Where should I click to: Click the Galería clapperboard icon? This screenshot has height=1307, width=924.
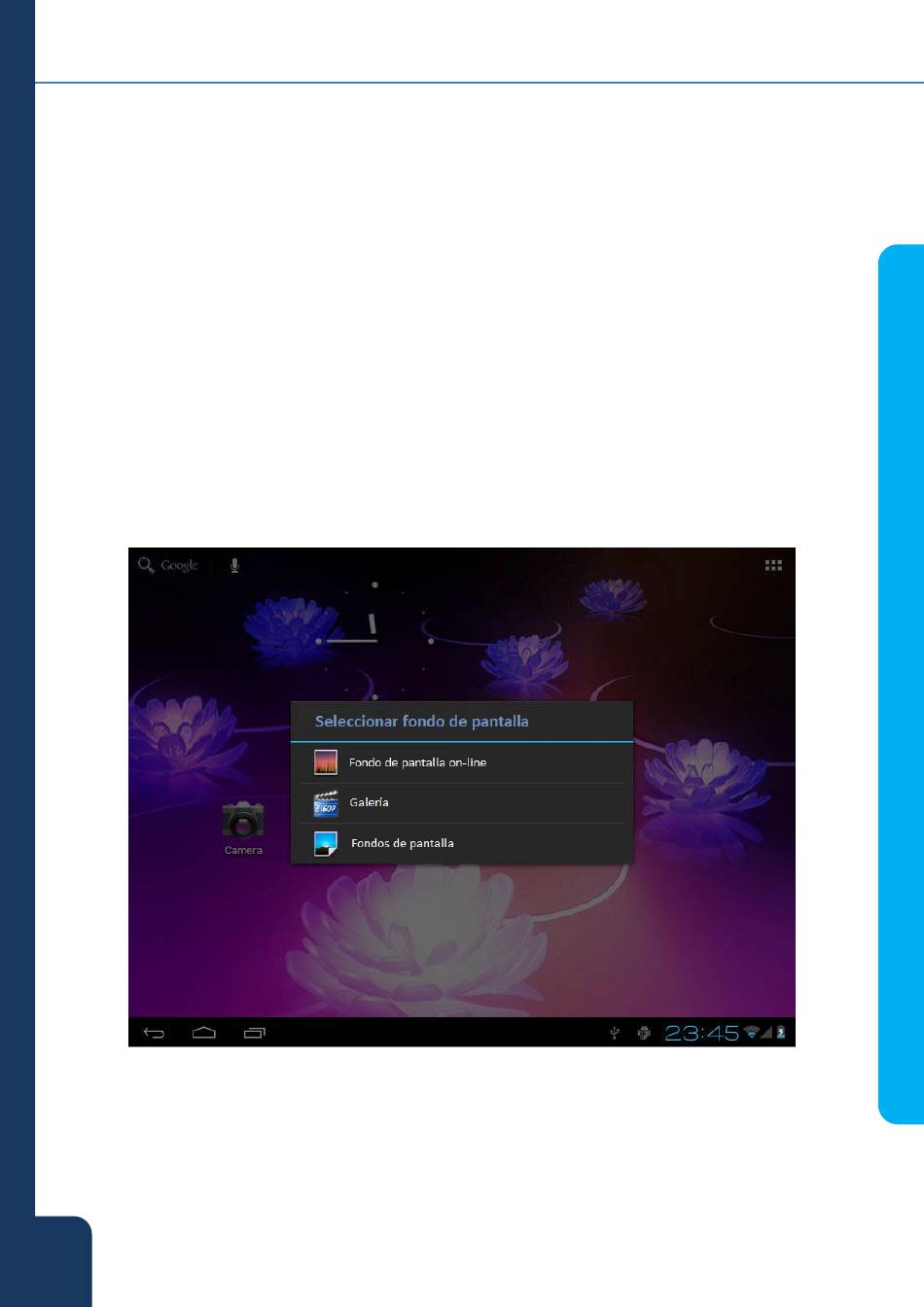(326, 803)
